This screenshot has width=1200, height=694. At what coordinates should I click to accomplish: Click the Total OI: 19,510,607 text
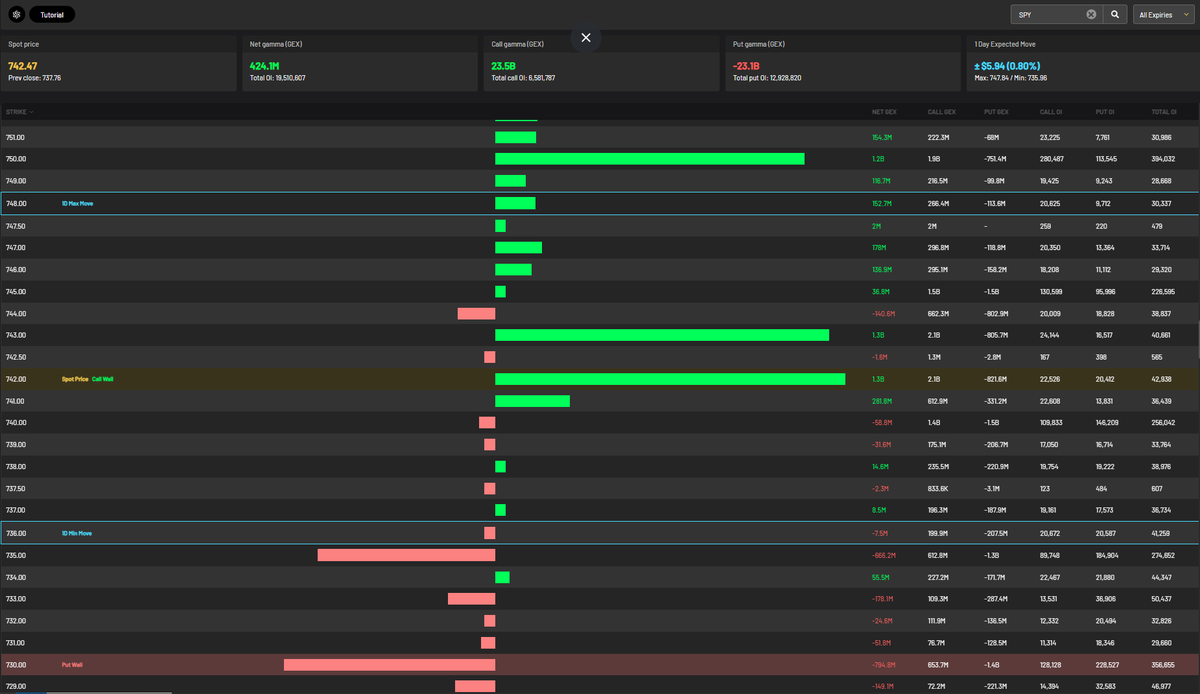coord(277,78)
